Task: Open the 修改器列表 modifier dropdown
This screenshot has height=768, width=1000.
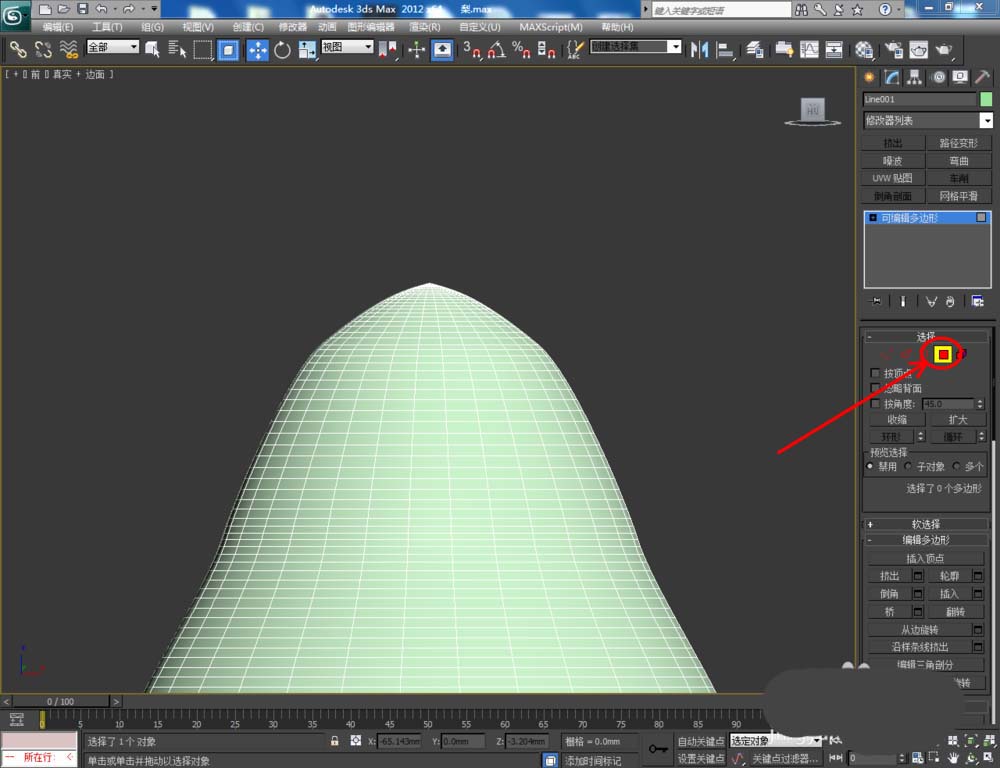Action: pos(927,121)
